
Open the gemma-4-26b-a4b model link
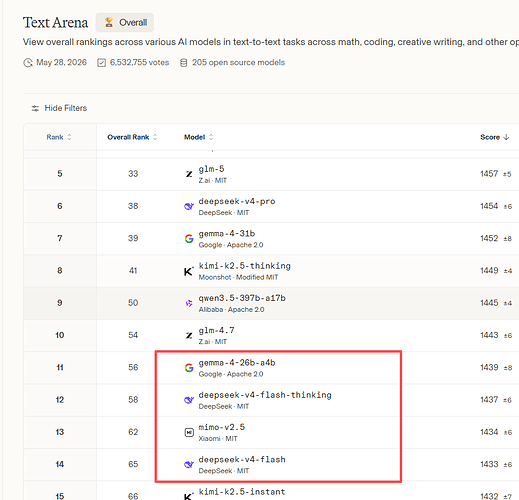237,363
